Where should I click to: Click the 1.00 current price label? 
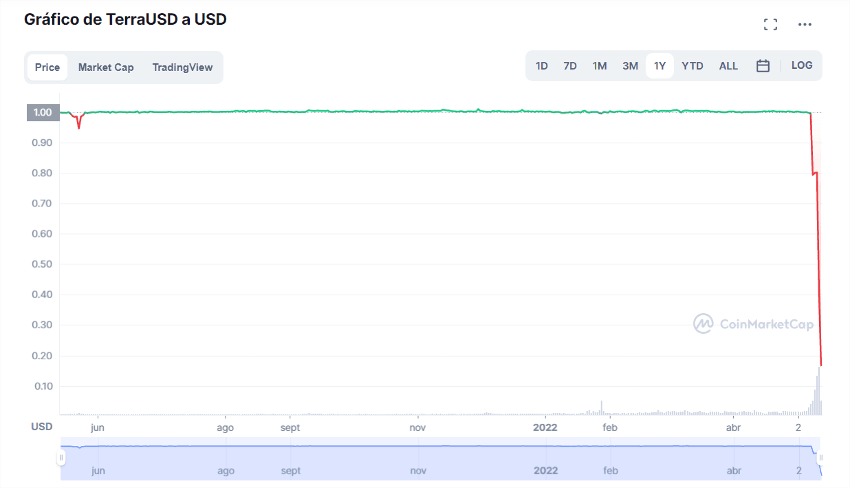[x=43, y=112]
